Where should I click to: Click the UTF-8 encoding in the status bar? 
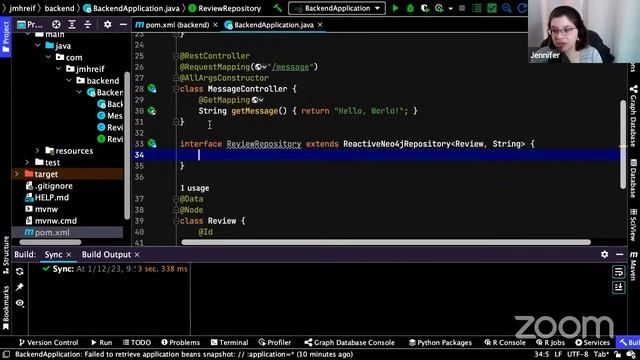[x=578, y=354]
